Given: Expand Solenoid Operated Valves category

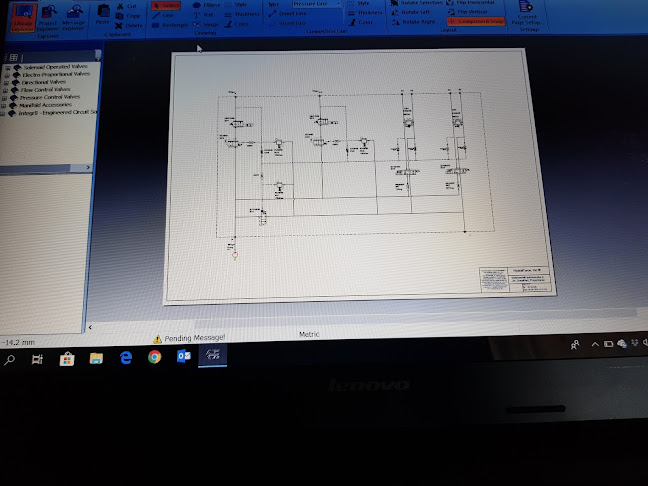Looking at the screenshot, I should pos(8,67).
